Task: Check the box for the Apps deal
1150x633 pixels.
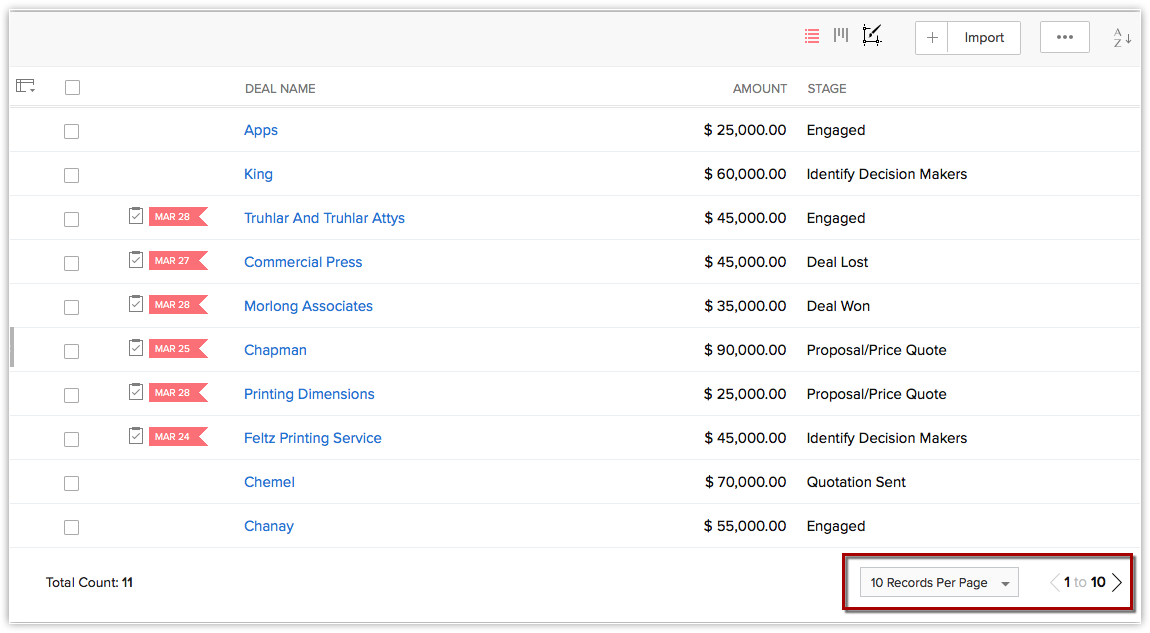Action: pyautogui.click(x=71, y=131)
